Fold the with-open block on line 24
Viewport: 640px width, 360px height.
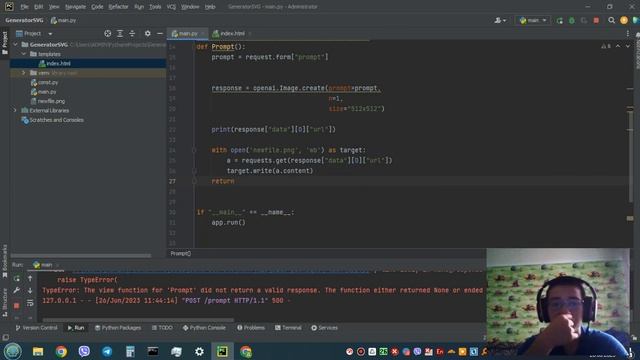coord(194,150)
